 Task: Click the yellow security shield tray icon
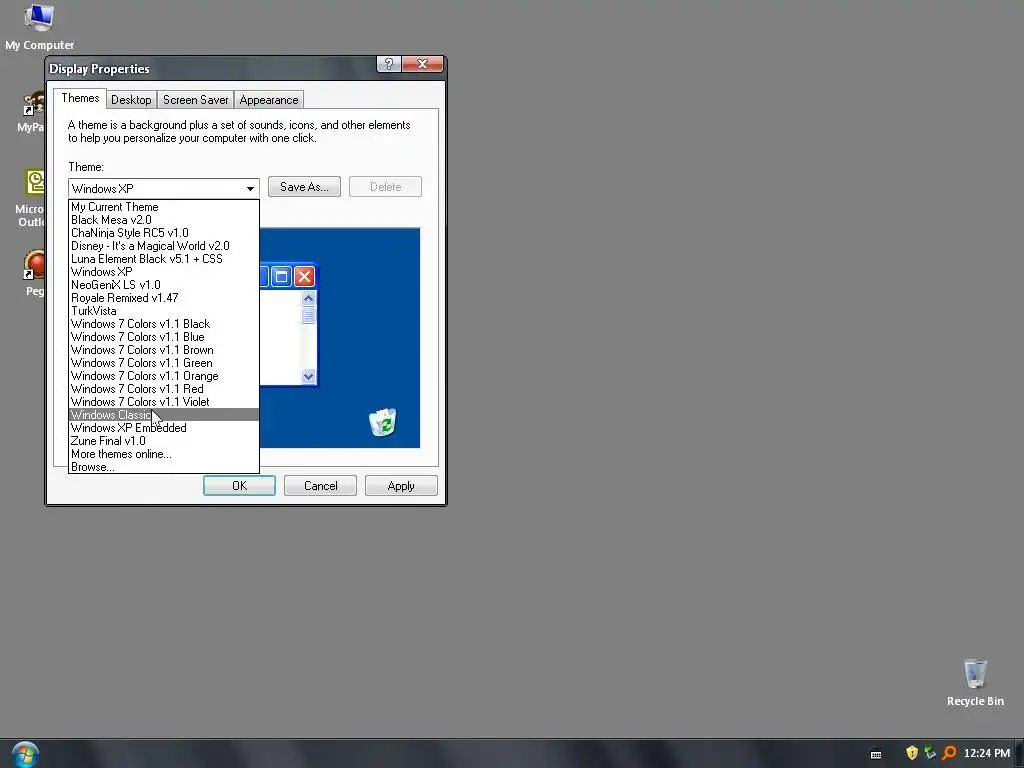[912, 753]
